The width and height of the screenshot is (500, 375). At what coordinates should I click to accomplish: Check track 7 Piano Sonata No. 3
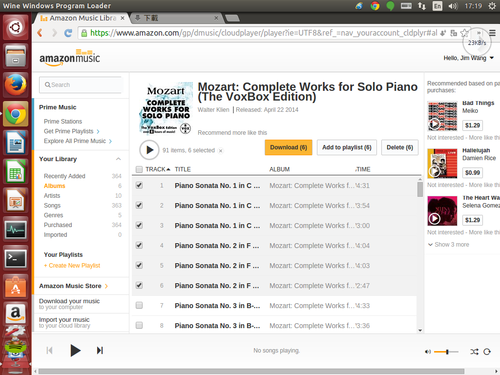pyautogui.click(x=139, y=305)
